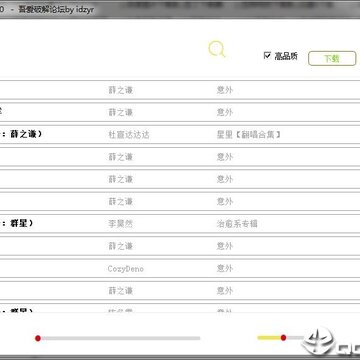Click album 意外 in the CozyDeno row
The width and height of the screenshot is (360, 360).
tap(225, 268)
